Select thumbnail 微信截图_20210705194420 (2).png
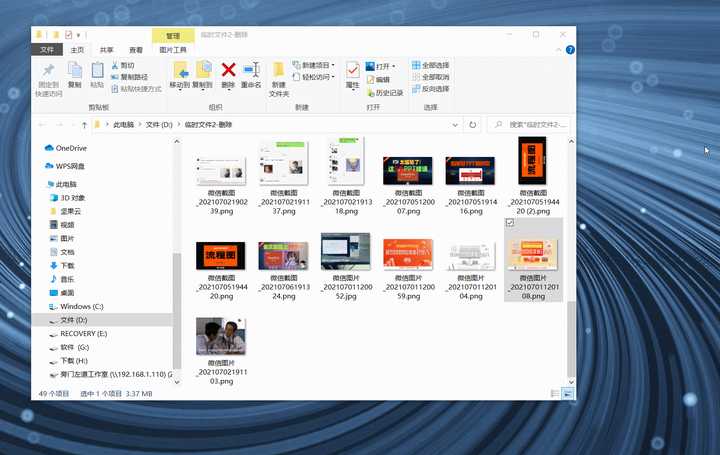720x455 pixels. tap(533, 176)
